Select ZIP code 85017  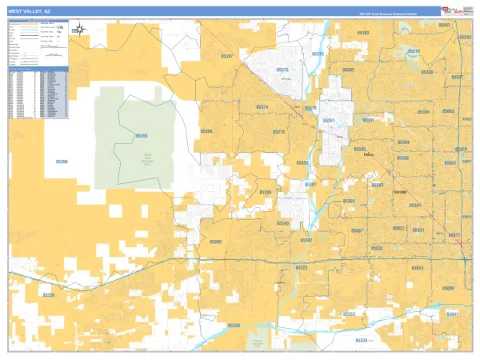click(x=454, y=235)
